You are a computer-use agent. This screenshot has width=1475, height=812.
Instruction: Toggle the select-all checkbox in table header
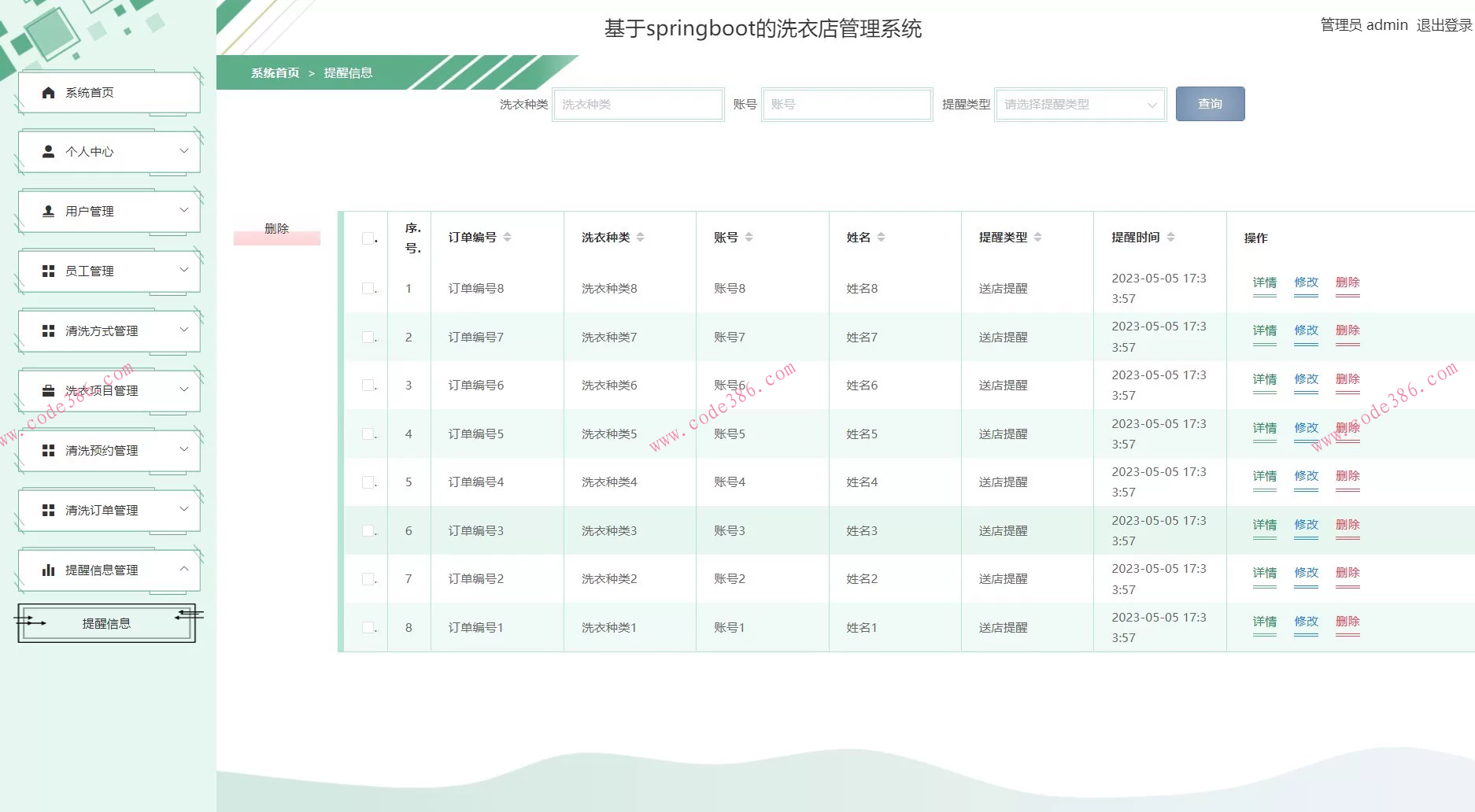tap(368, 238)
